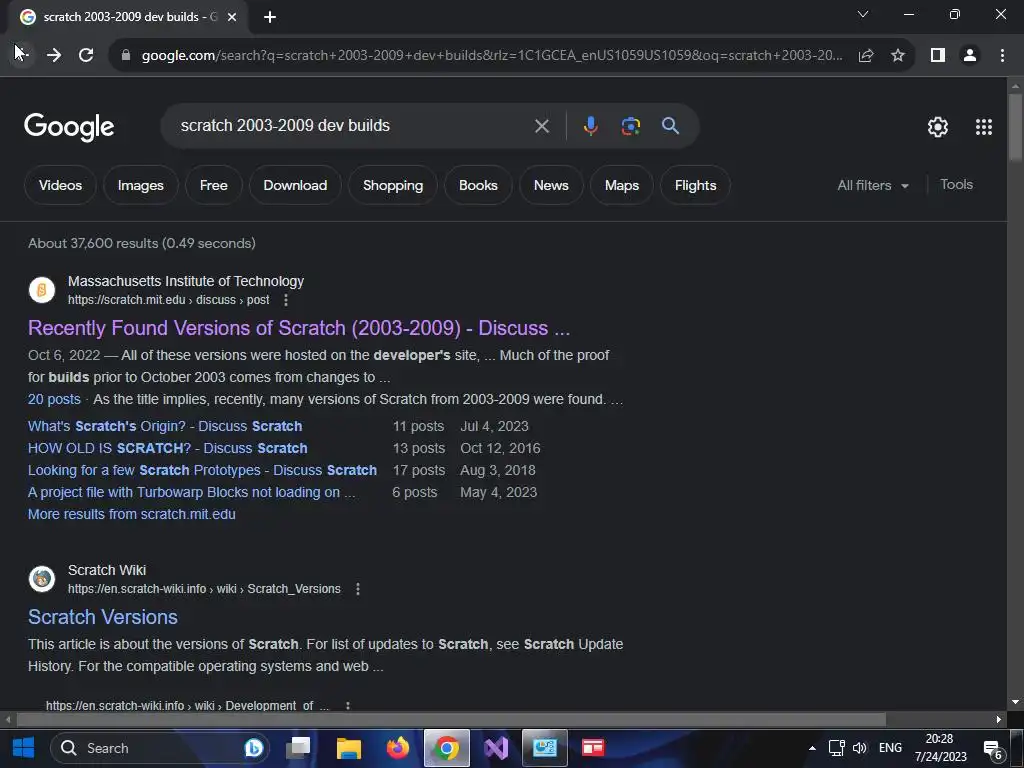This screenshot has height=768, width=1024.
Task: Open the Chrome side panel icon
Action: pyautogui.click(x=938, y=56)
